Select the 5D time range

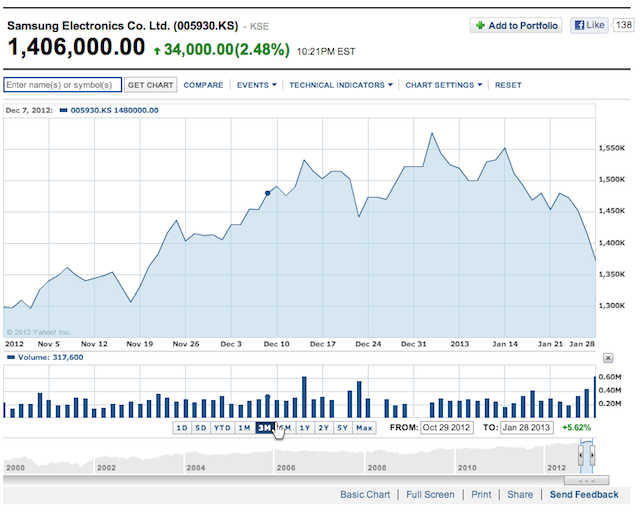(x=201, y=427)
